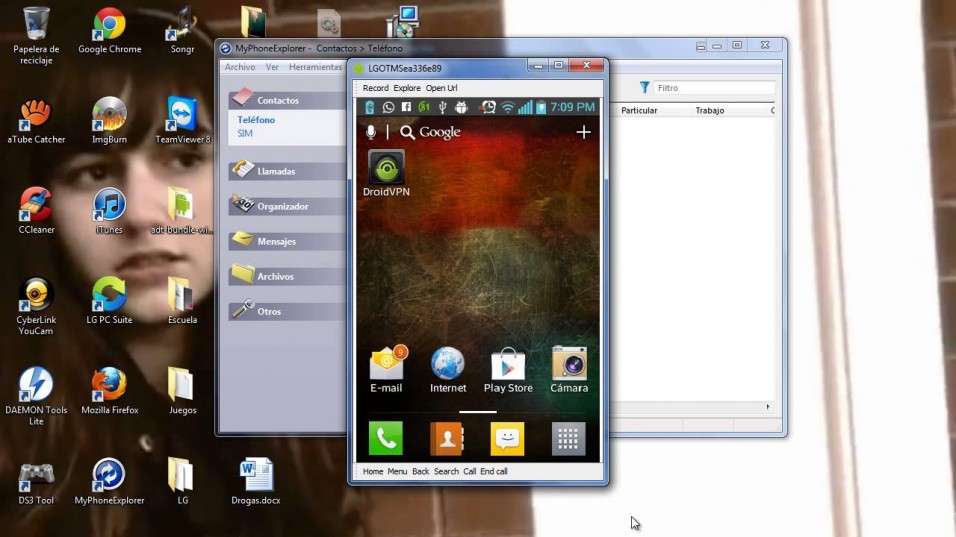Open the yellow messaging dock icon
This screenshot has height=537, width=956.
click(x=507, y=438)
